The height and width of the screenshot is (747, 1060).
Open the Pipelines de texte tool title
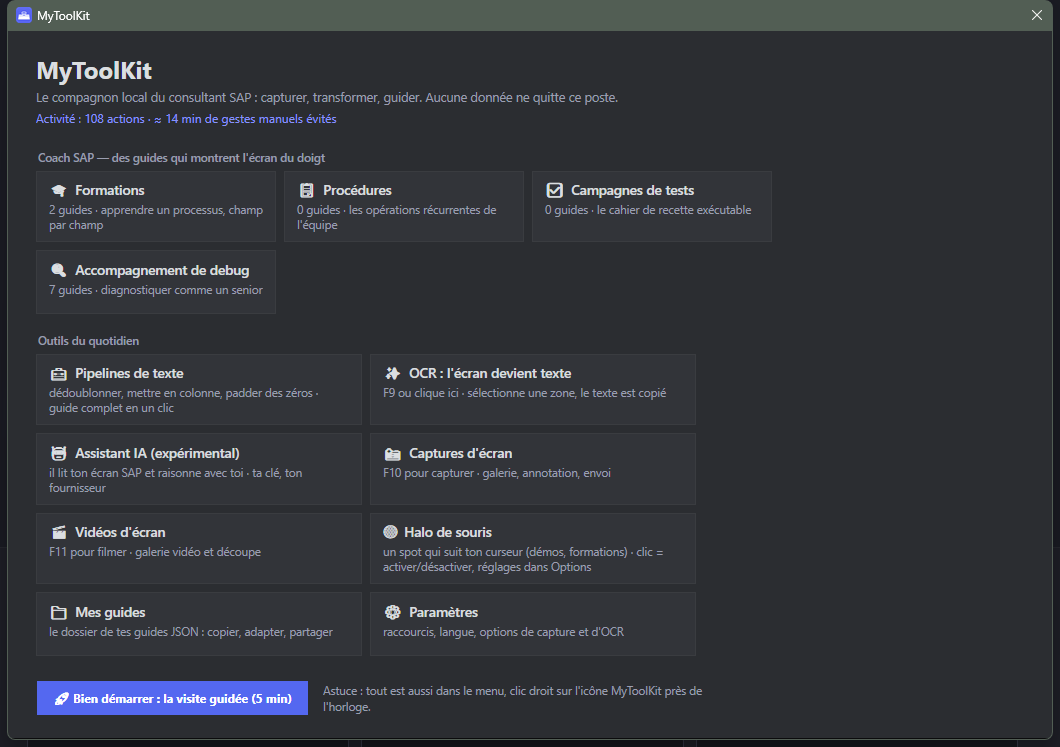tap(129, 374)
